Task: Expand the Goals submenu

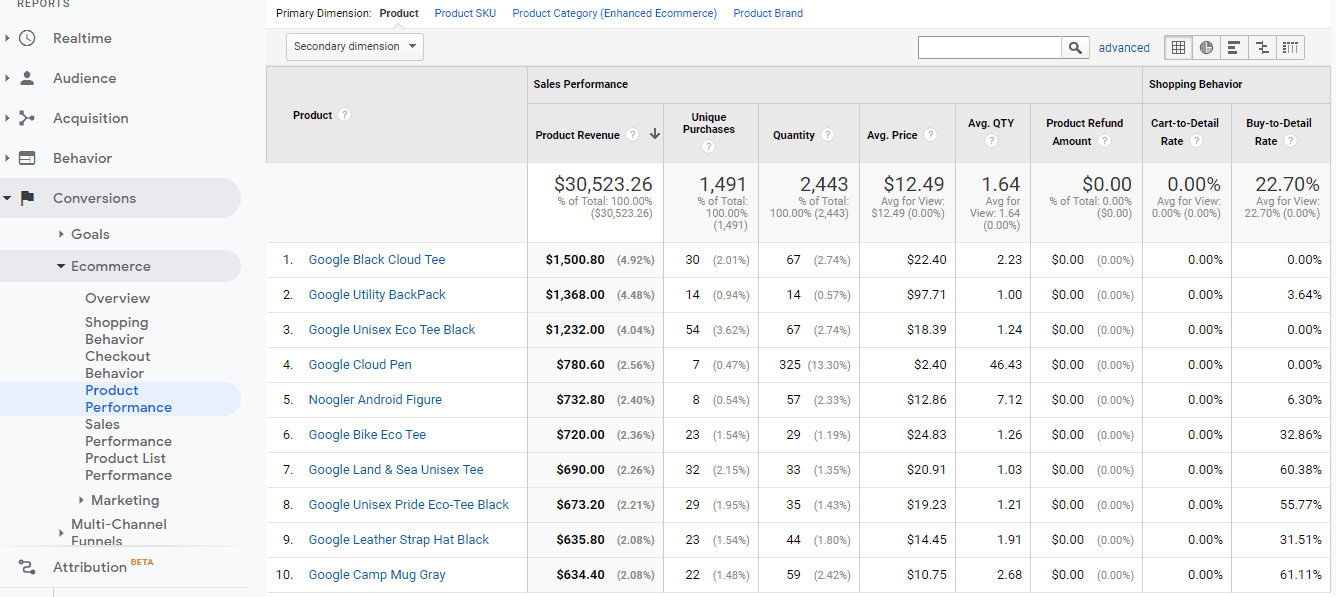Action: point(62,234)
